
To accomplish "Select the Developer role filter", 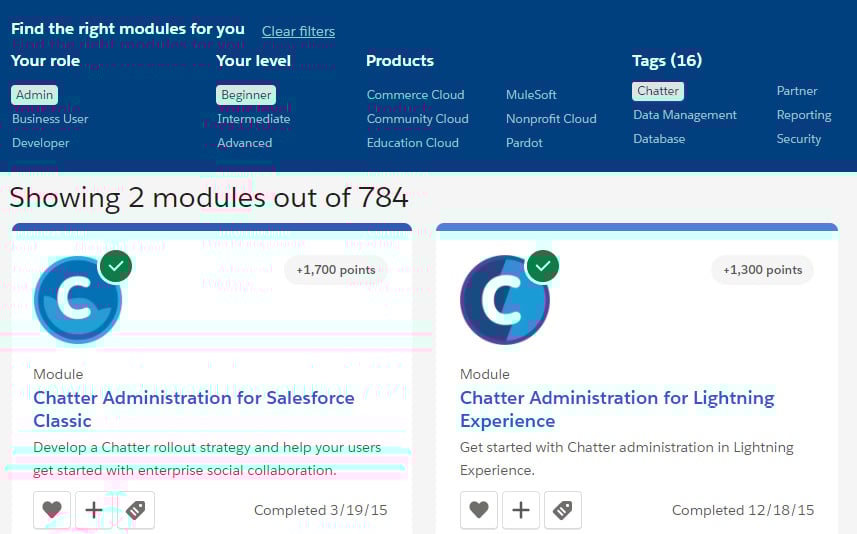I will (x=40, y=143).
